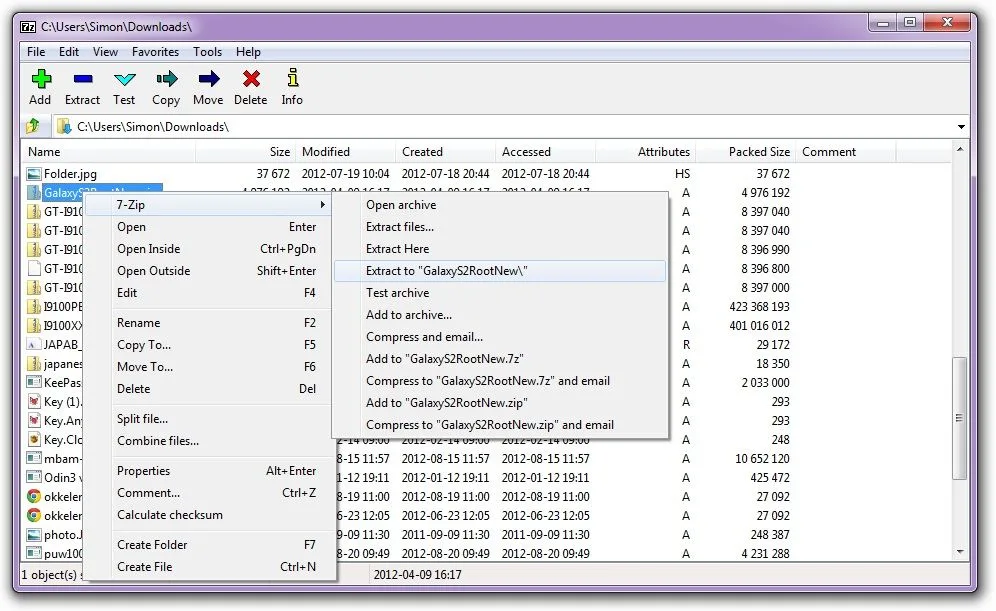
Task: Click the address bar path field
Action: (x=508, y=126)
